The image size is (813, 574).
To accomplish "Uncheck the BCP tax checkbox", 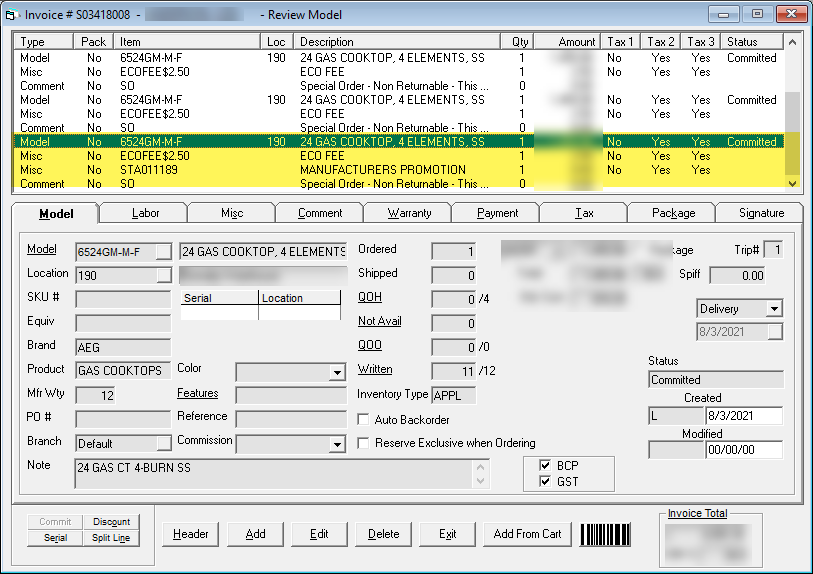I will coord(545,465).
